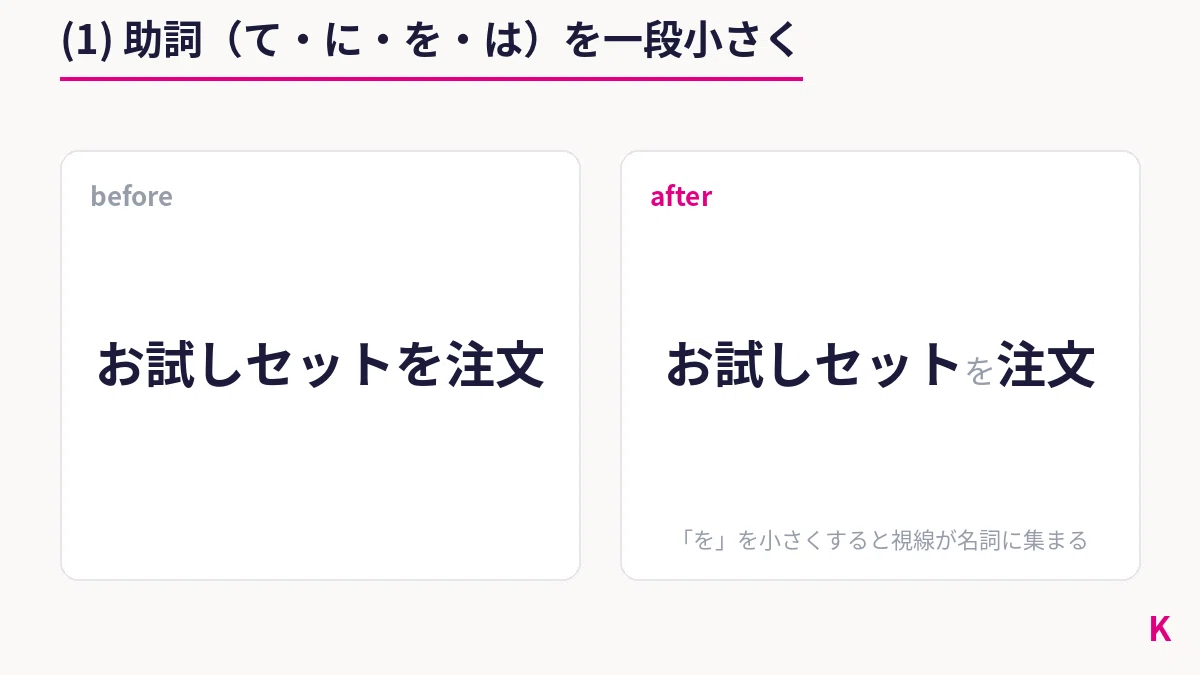Image resolution: width=1200 pixels, height=675 pixels.
Task: Click blank space above the after caption
Action: 880,460
